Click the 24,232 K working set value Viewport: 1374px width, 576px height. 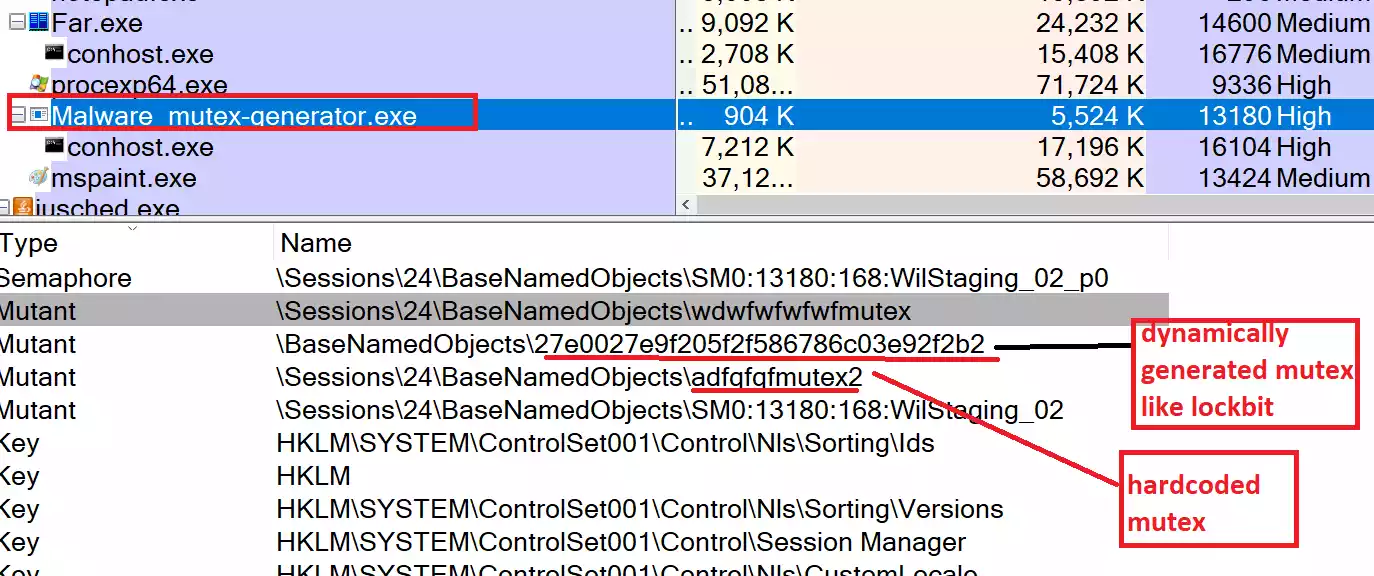click(1089, 22)
